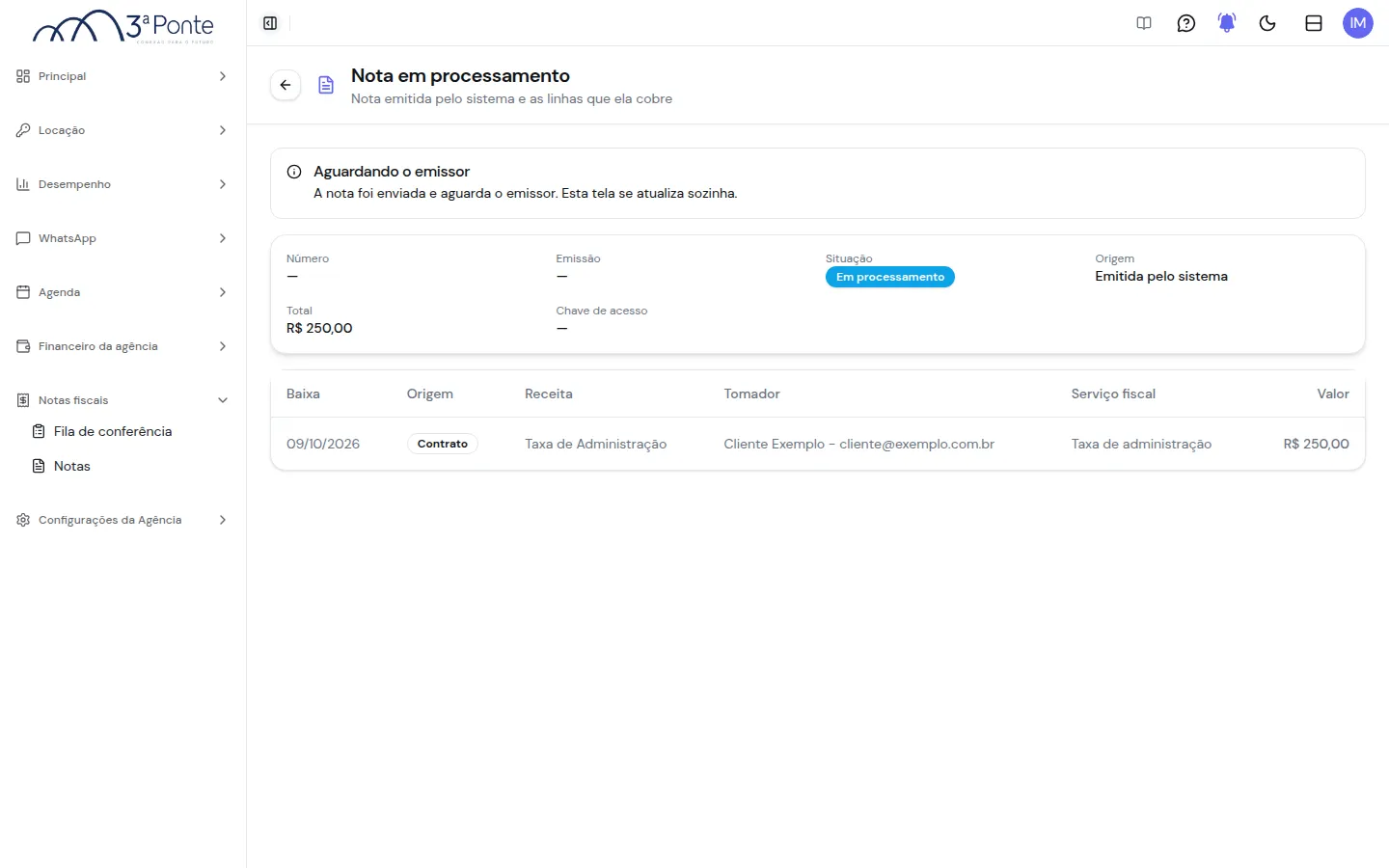The height and width of the screenshot is (868, 1389).
Task: Toggle dark mode moon icon
Action: [x=1267, y=23]
